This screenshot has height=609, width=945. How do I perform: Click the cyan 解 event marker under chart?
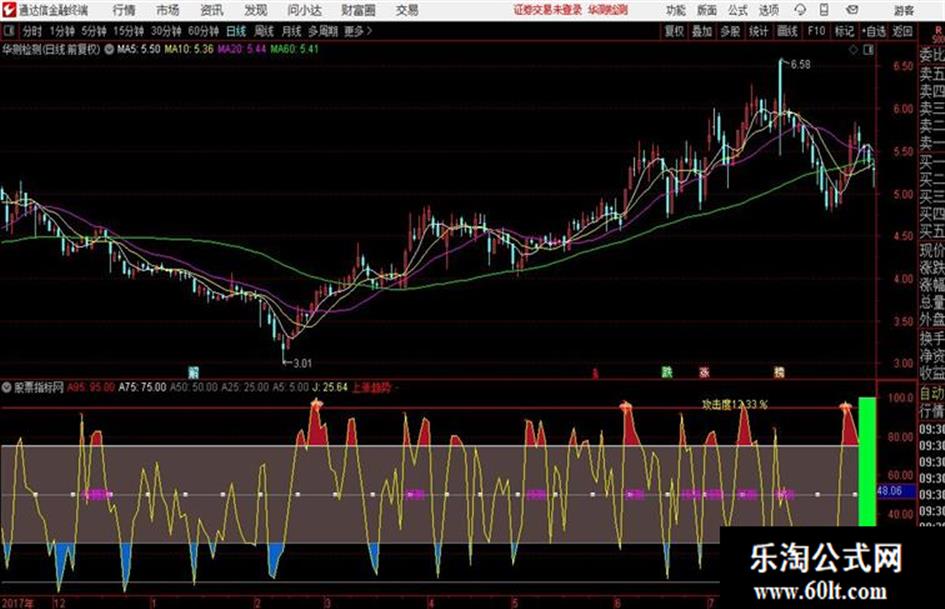click(193, 372)
